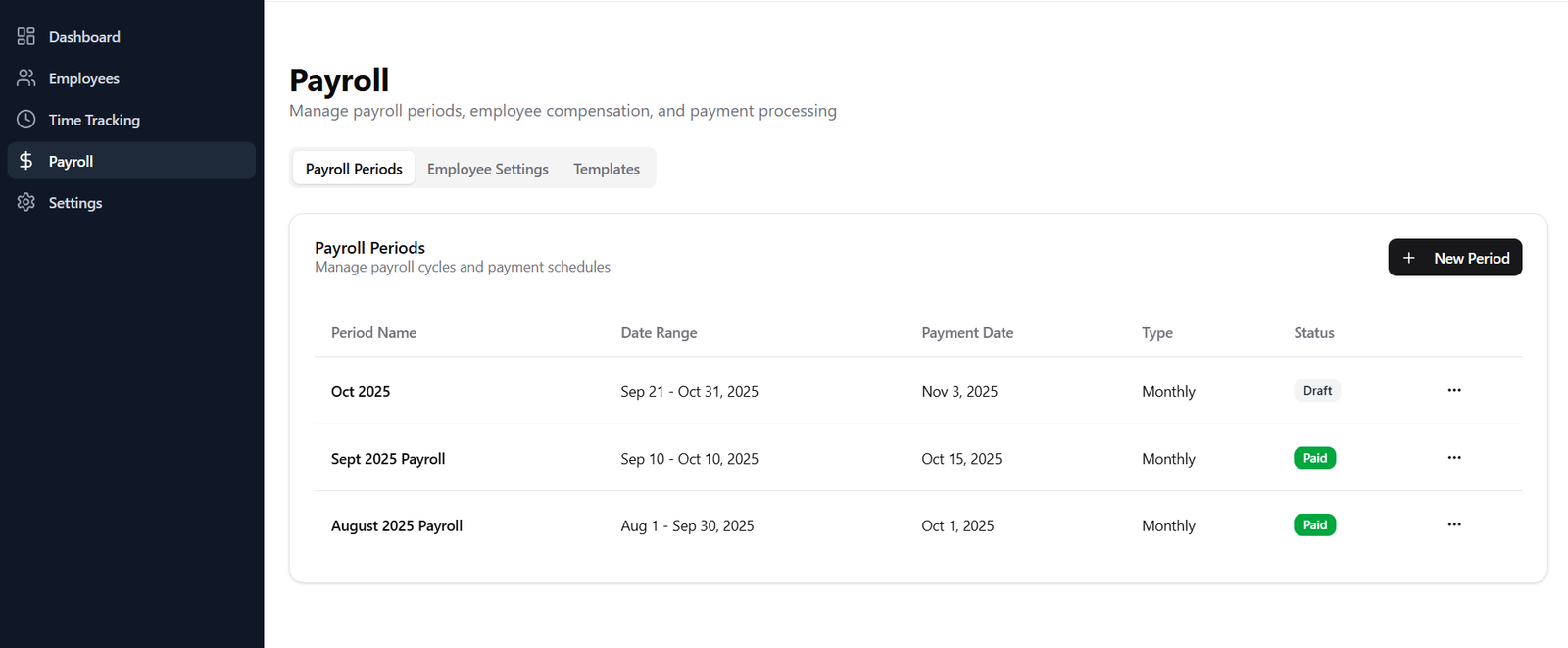Click the Payroll dollar sign icon
Viewport: 1568px width, 648px height.
[26, 161]
